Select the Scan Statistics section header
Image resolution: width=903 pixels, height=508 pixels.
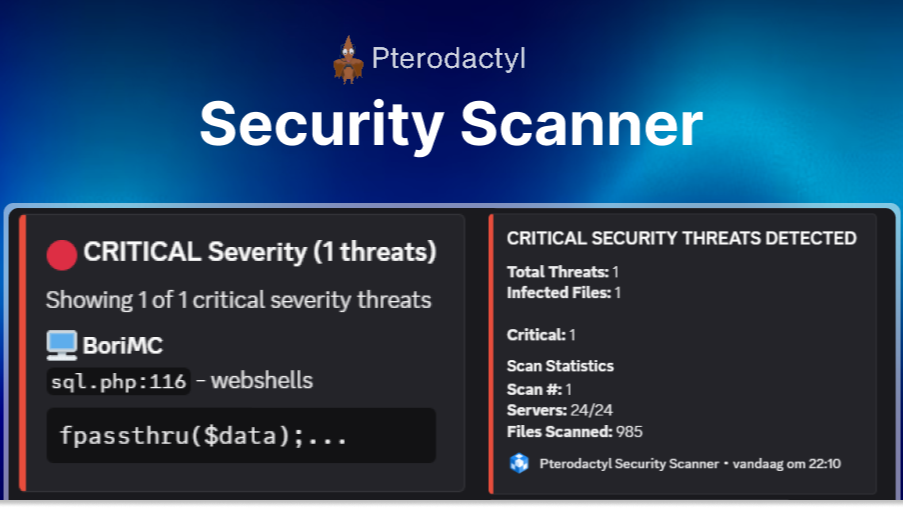coord(560,366)
